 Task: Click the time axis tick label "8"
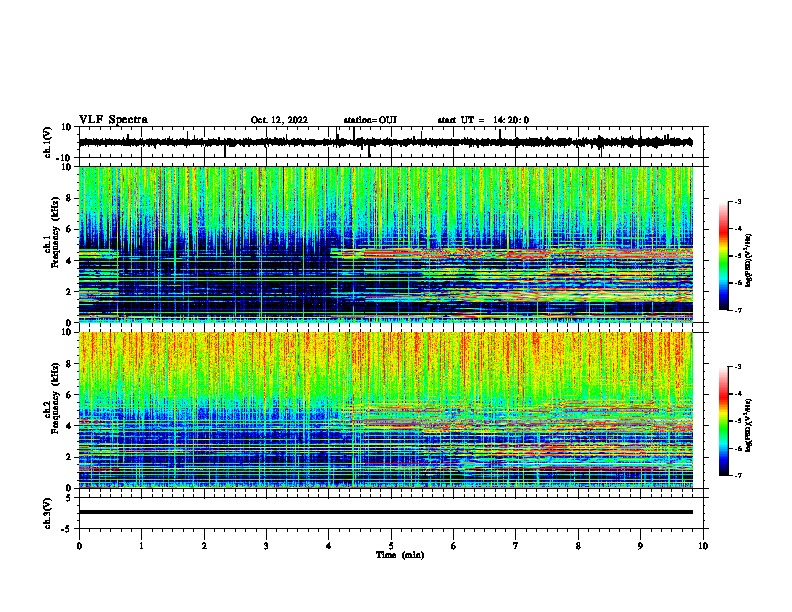tap(578, 546)
